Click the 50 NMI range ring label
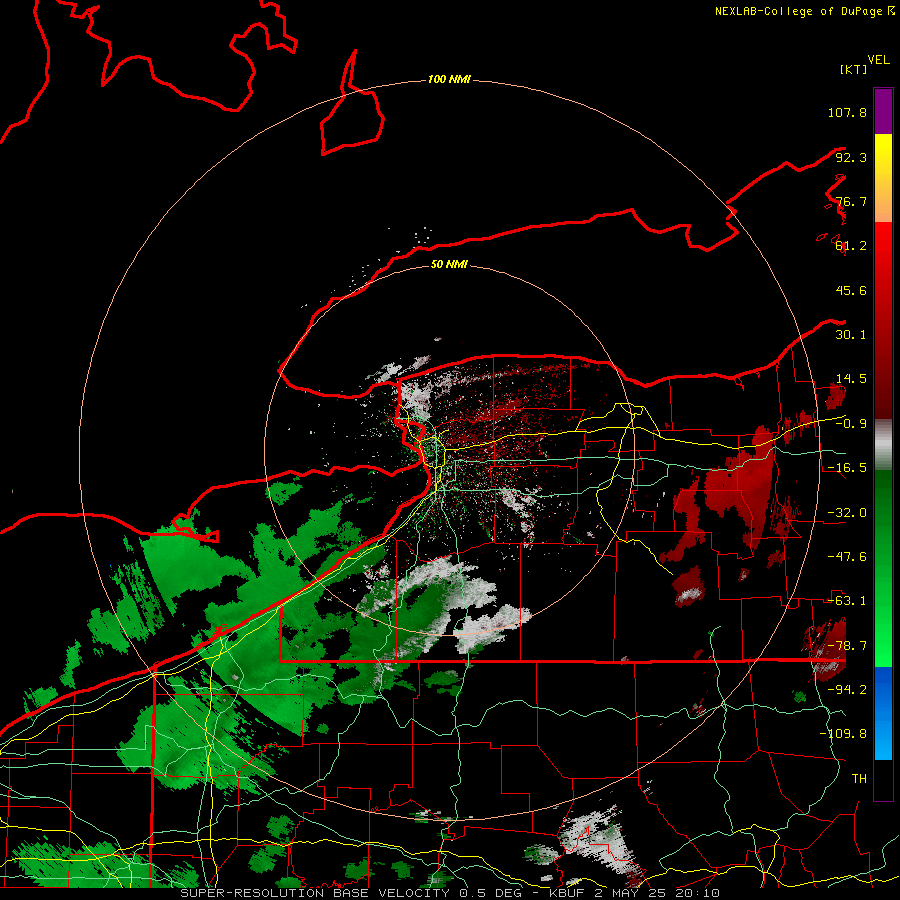Screen dimensions: 900x900 pos(449,265)
